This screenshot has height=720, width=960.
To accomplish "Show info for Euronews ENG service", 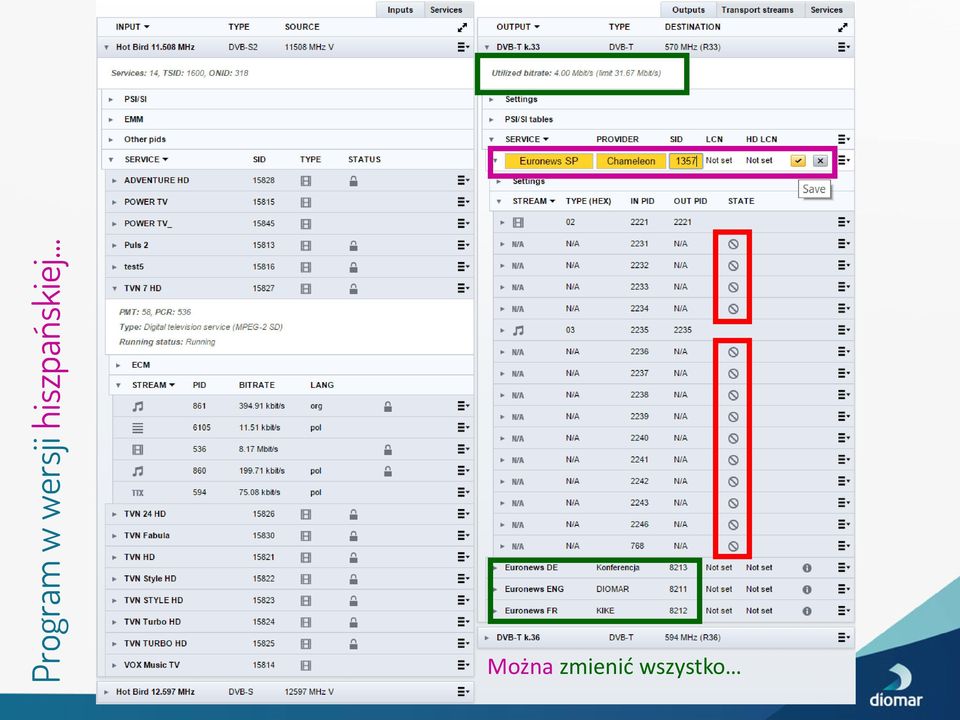I will point(807,590).
